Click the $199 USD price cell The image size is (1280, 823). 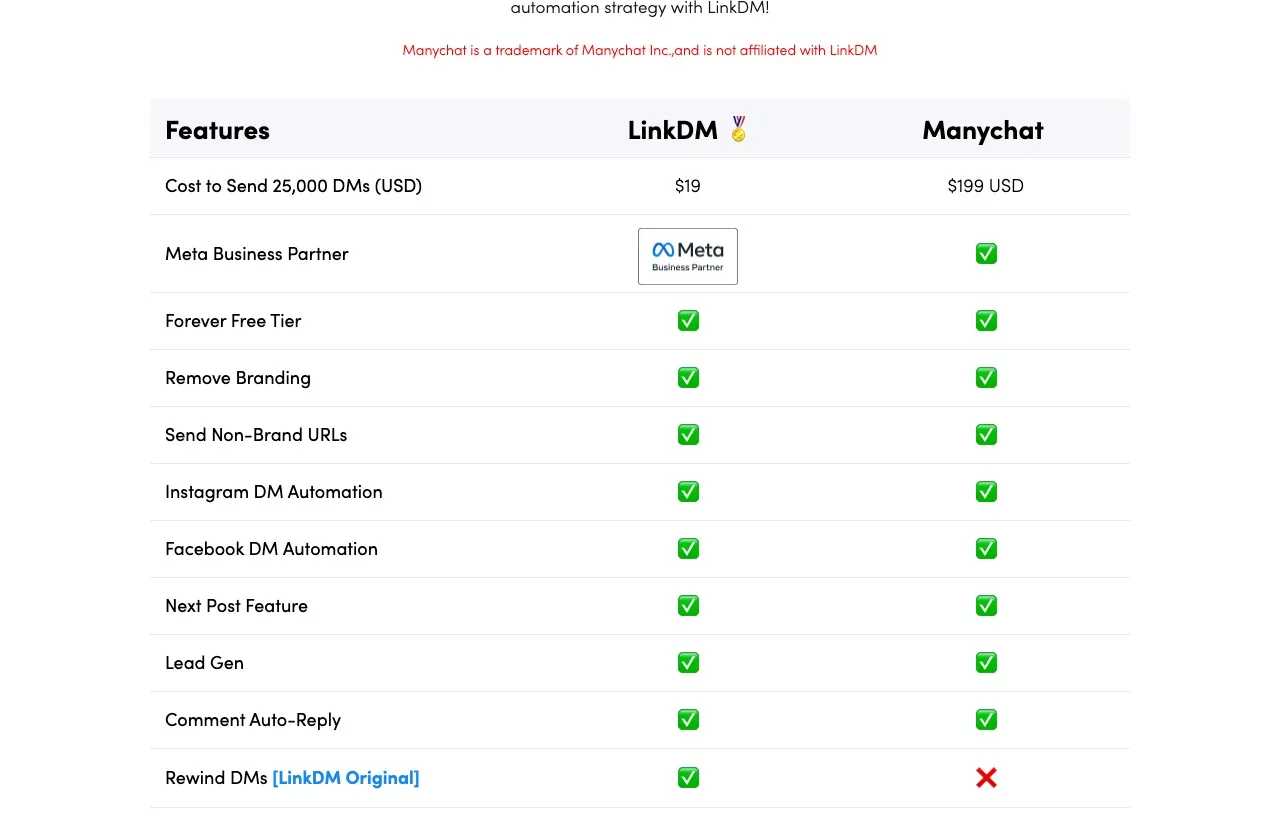986,186
